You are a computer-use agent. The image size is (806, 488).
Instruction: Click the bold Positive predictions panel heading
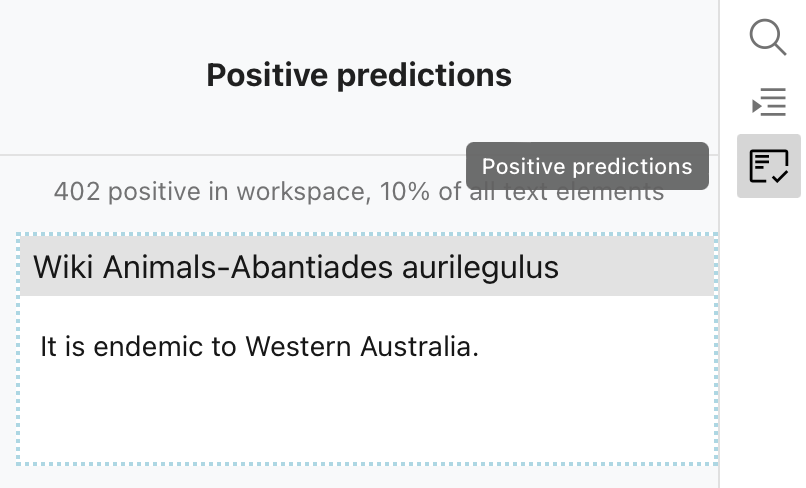[x=359, y=75]
